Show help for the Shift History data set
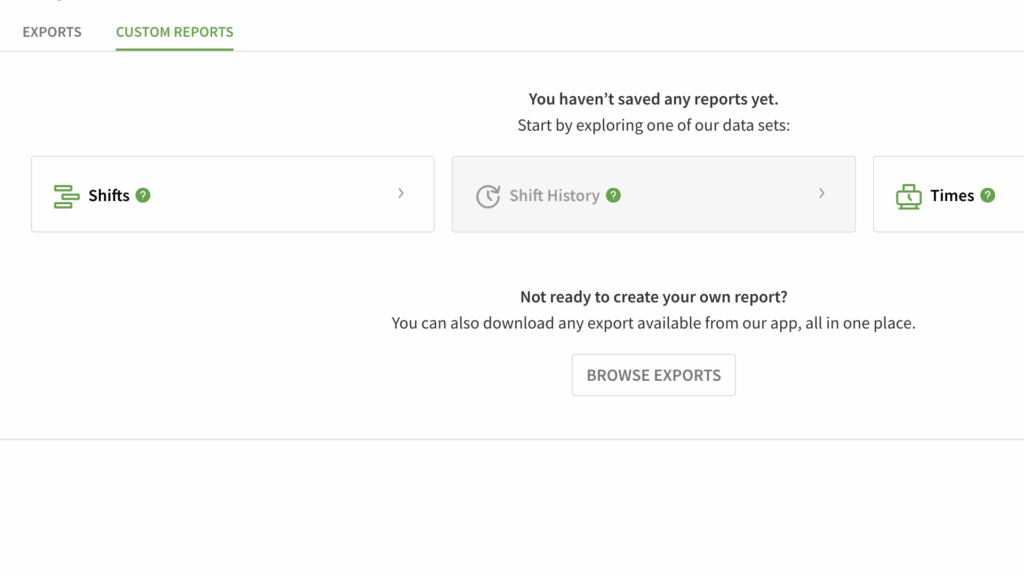Viewport: 1024px width, 576px height. pyautogui.click(x=613, y=195)
